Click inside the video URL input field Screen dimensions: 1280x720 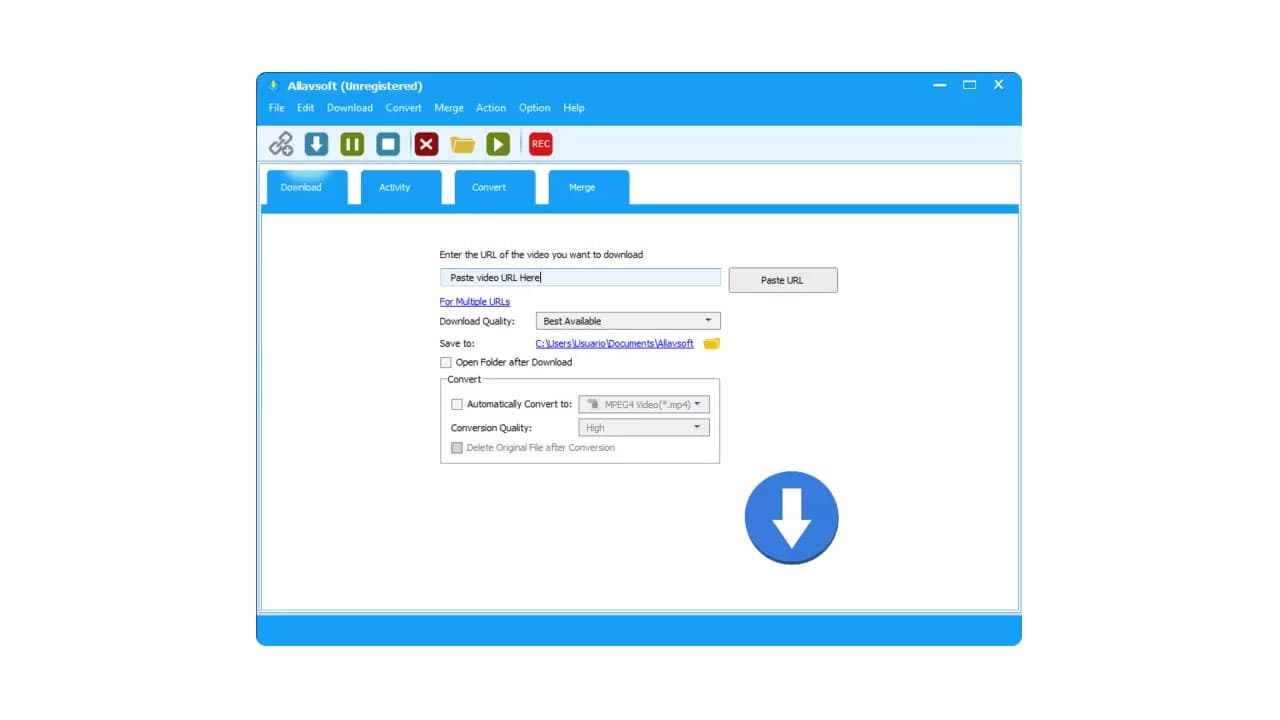(580, 277)
